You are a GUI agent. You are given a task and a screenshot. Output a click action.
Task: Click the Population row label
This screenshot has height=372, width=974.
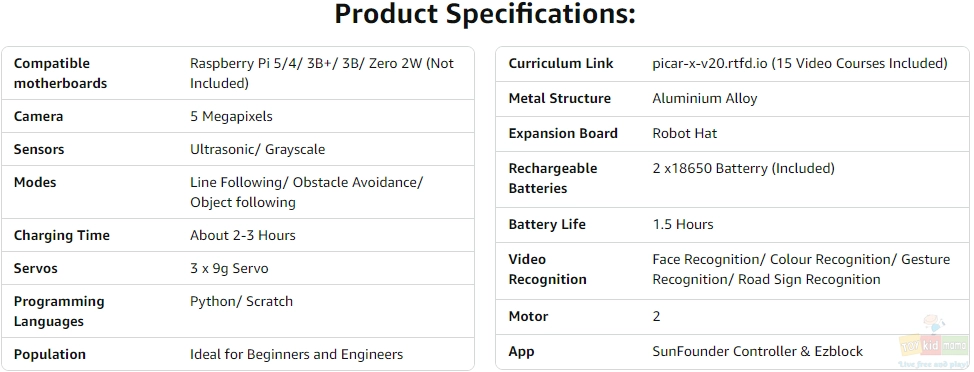50,355
